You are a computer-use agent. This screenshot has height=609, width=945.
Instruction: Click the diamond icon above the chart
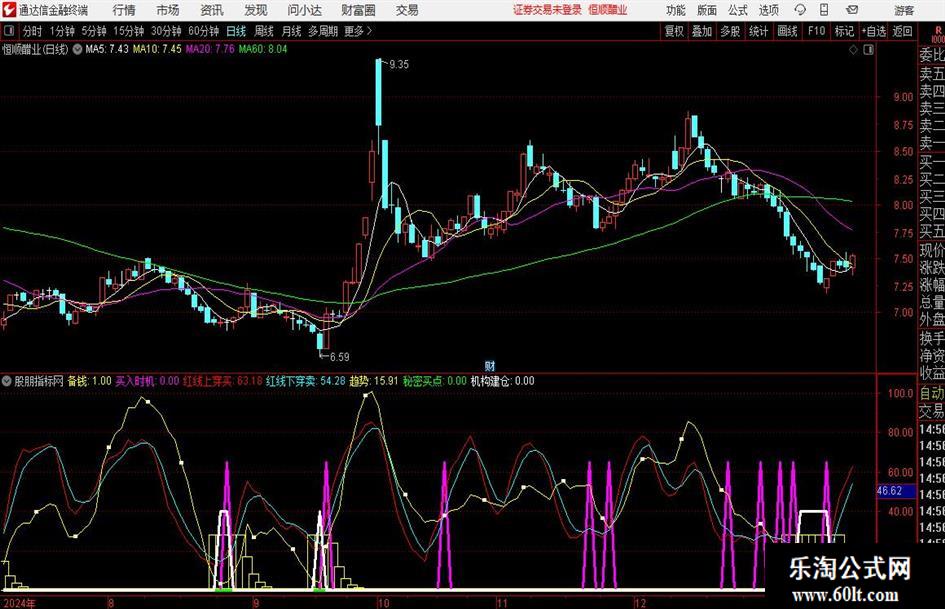(853, 50)
